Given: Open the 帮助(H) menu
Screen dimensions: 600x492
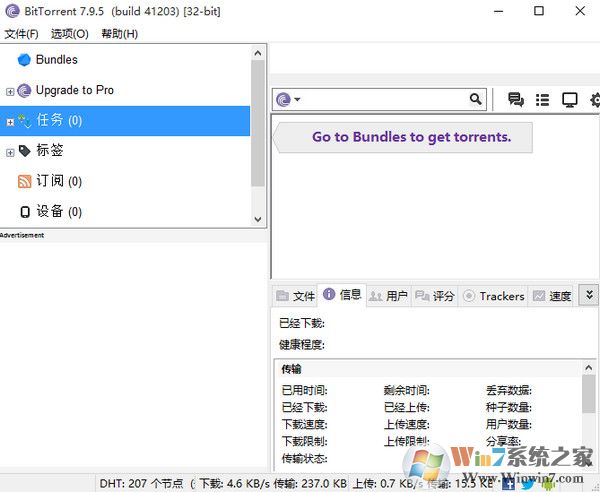Looking at the screenshot, I should click(119, 34).
